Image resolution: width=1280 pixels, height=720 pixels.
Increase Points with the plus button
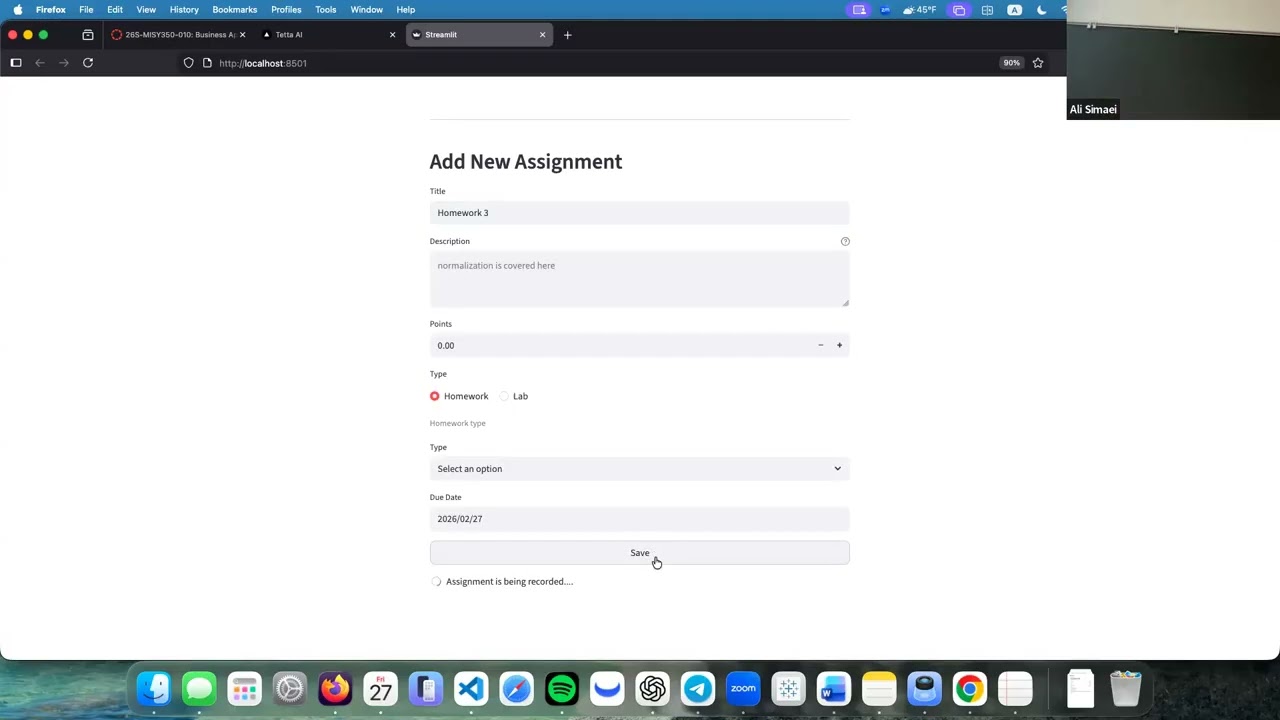(840, 345)
